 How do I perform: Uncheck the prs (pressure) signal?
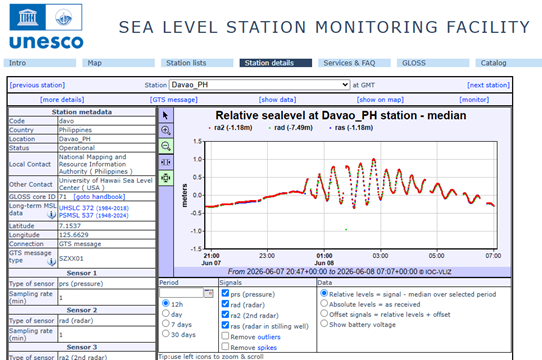[x=225, y=293]
